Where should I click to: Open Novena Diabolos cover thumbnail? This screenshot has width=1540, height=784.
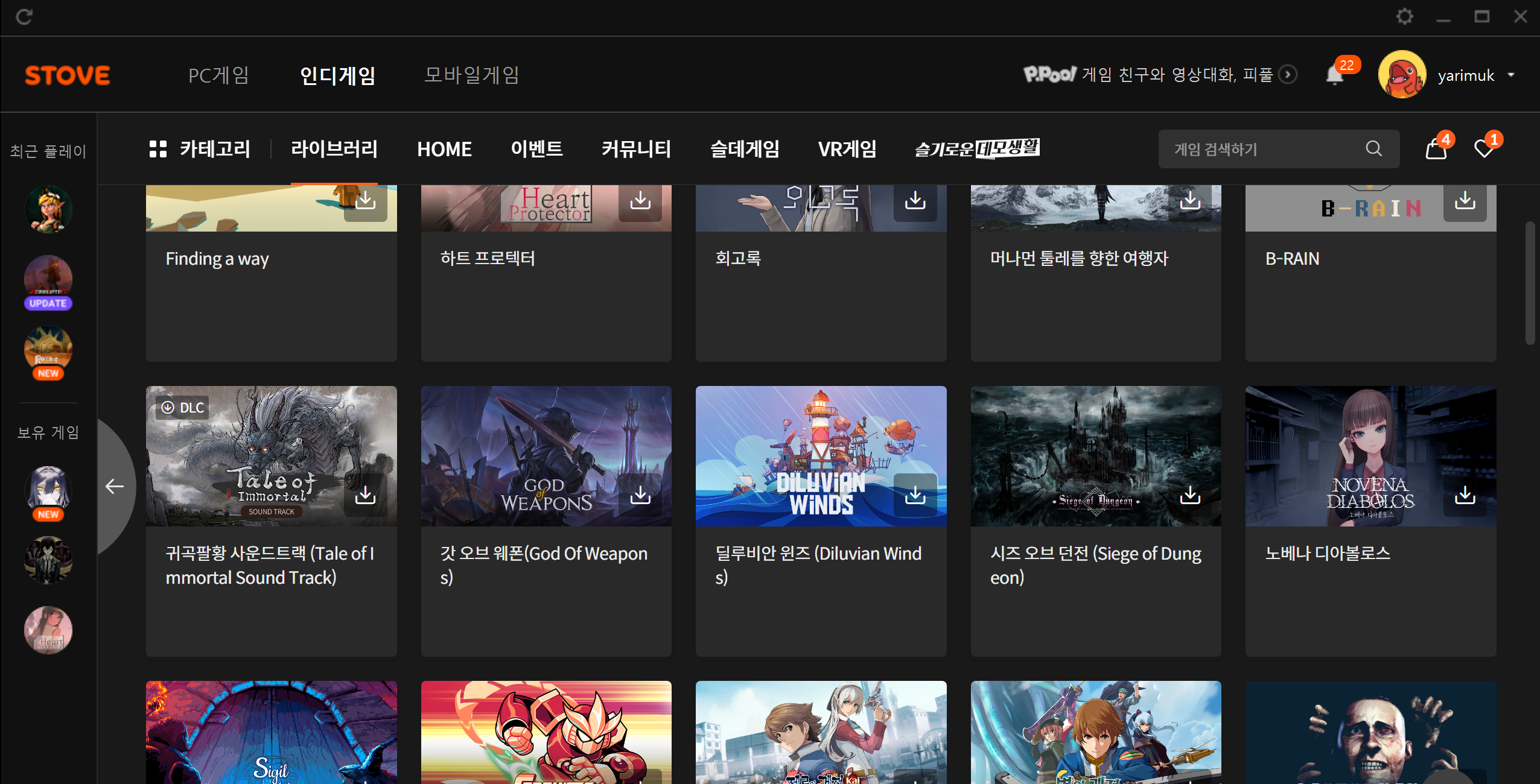pyautogui.click(x=1371, y=456)
